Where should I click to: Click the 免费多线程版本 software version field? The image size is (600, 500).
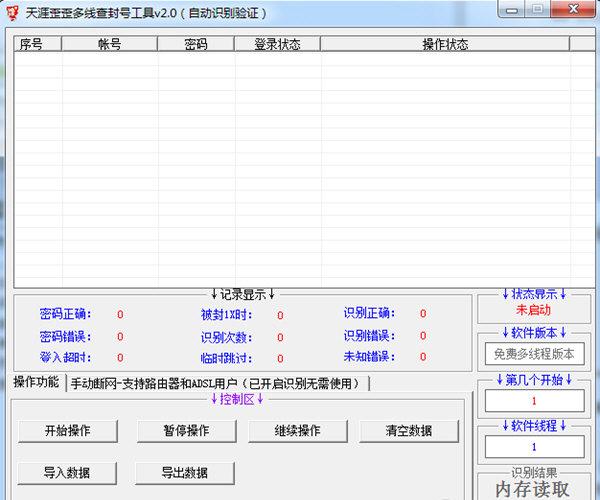533,354
